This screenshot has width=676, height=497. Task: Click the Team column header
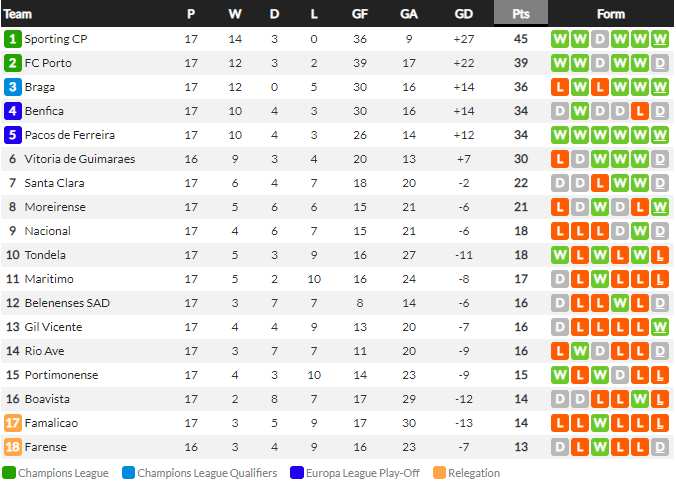(18, 14)
